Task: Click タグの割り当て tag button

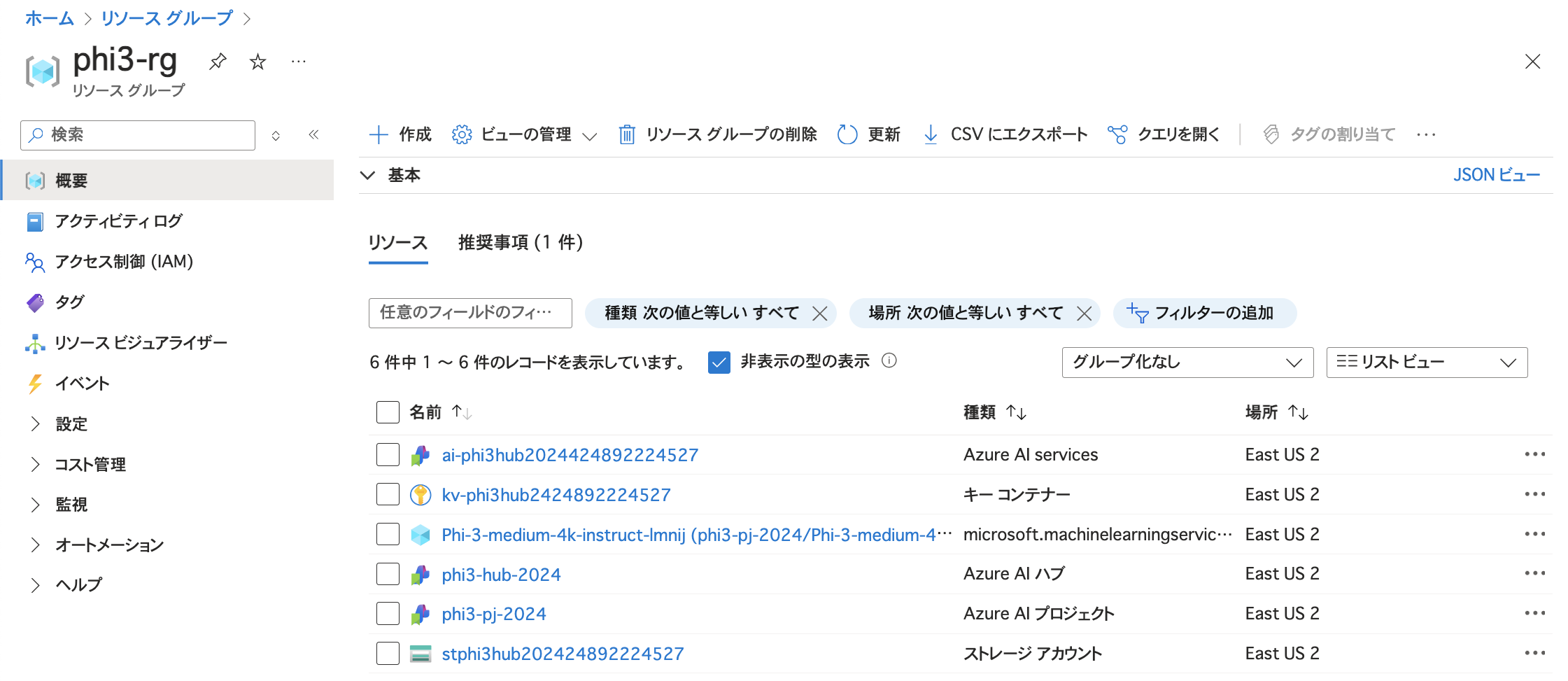Action: coord(1329,134)
